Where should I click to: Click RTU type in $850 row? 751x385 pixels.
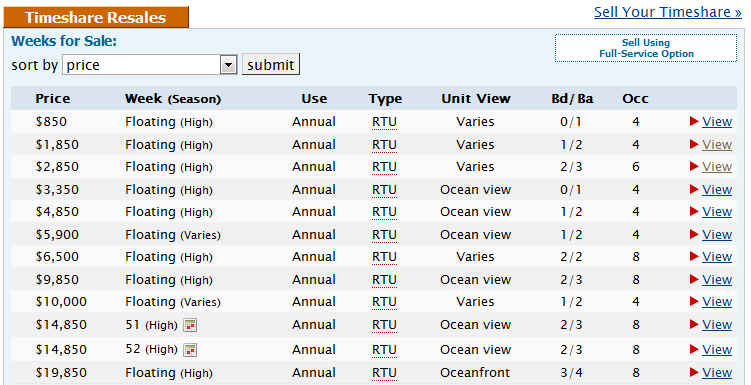(384, 122)
